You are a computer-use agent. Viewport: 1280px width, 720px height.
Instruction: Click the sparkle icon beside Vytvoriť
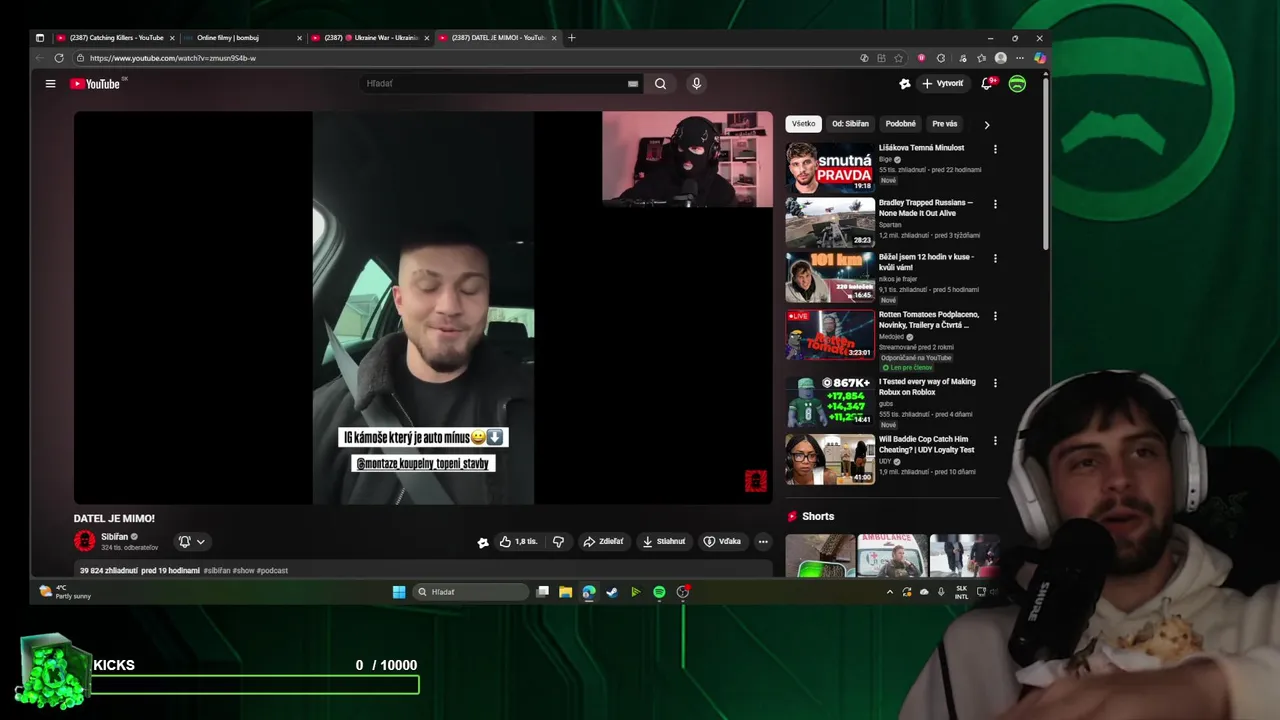tap(905, 84)
